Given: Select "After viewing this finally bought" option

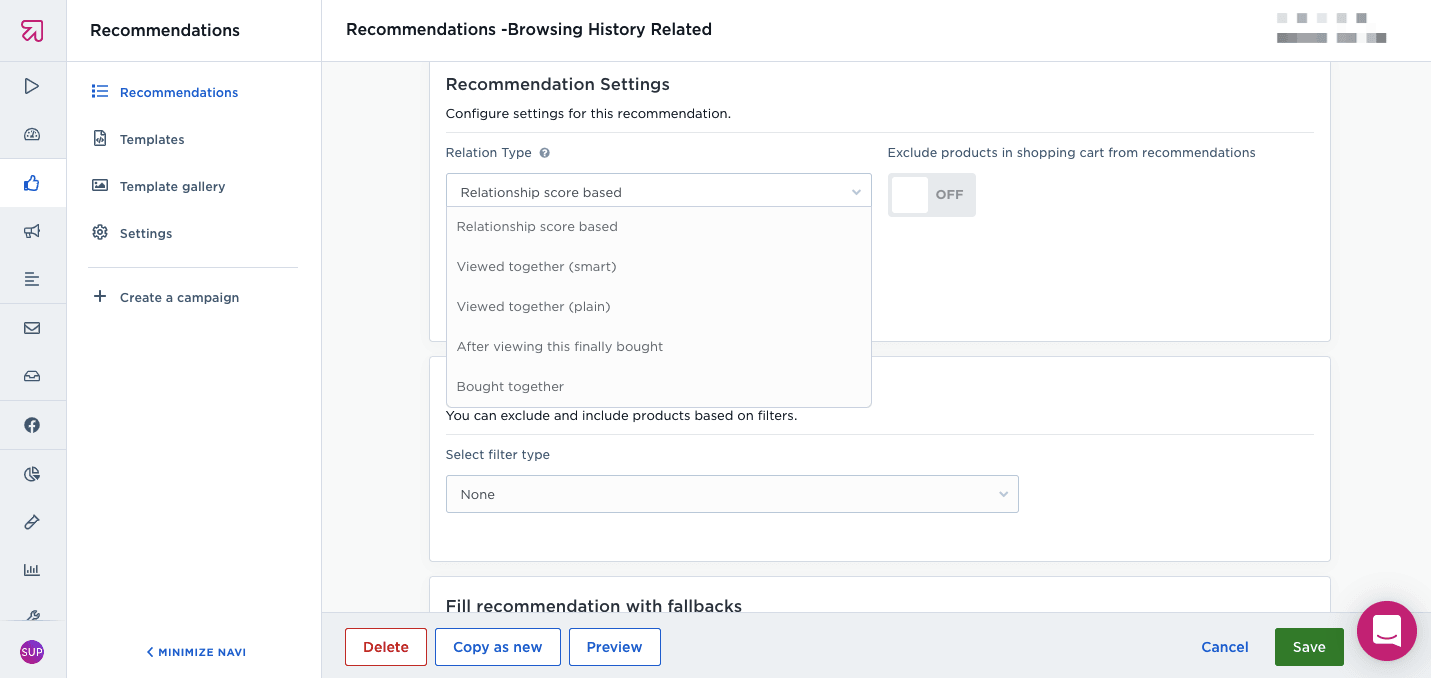Looking at the screenshot, I should tap(560, 347).
